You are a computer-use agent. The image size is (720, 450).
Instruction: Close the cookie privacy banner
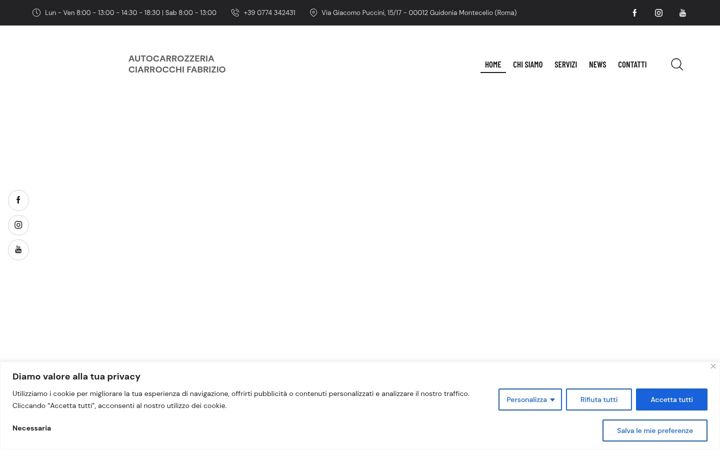tap(713, 366)
